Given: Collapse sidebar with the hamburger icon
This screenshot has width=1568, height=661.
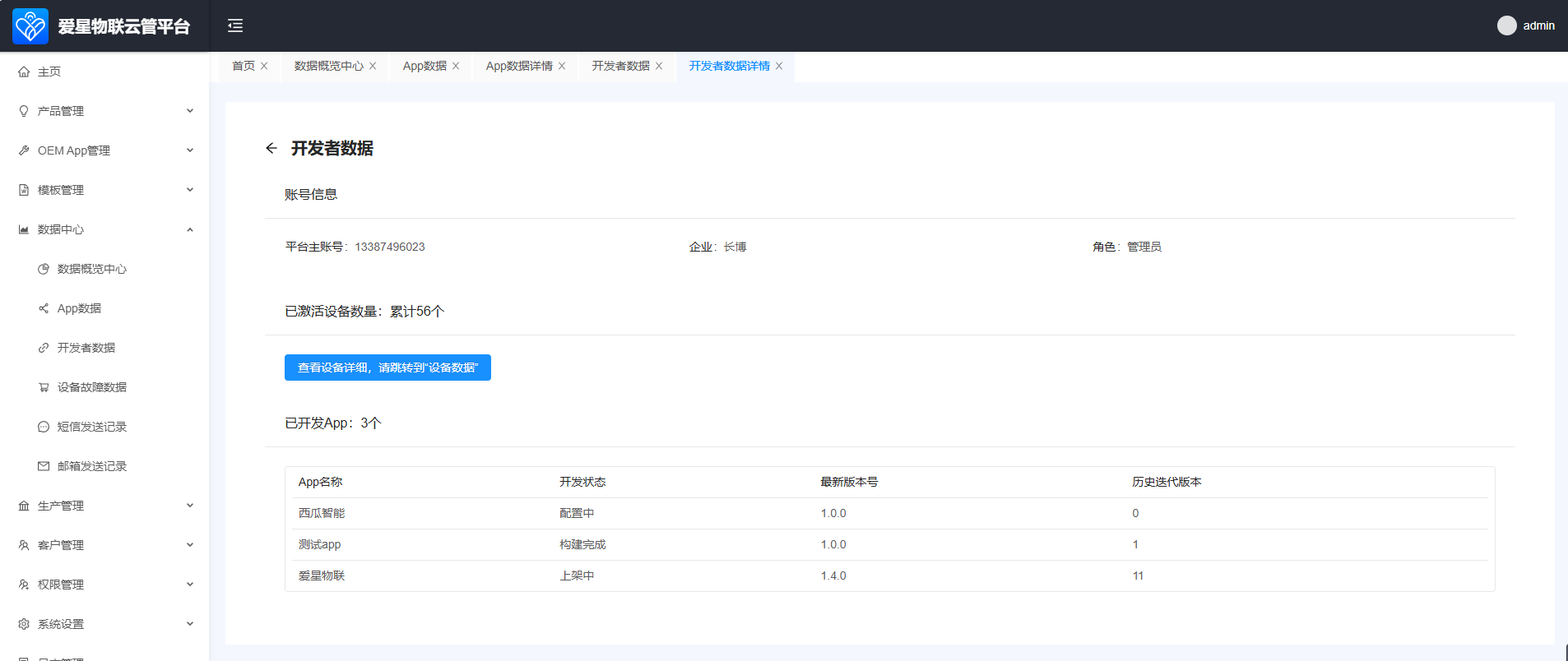Looking at the screenshot, I should click(235, 25).
